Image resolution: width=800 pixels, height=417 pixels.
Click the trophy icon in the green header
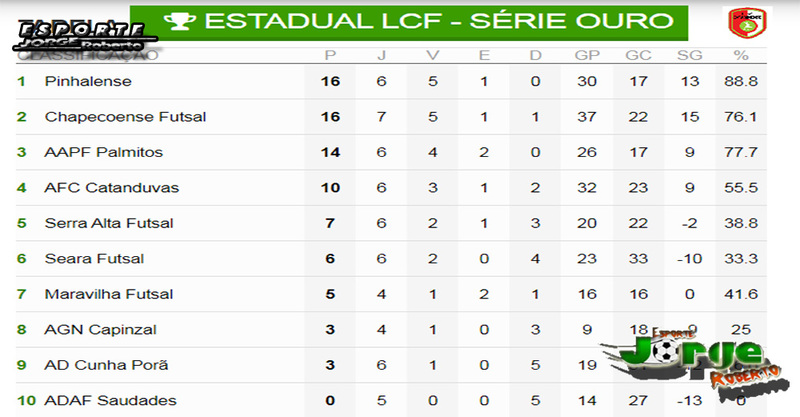[x=180, y=21]
